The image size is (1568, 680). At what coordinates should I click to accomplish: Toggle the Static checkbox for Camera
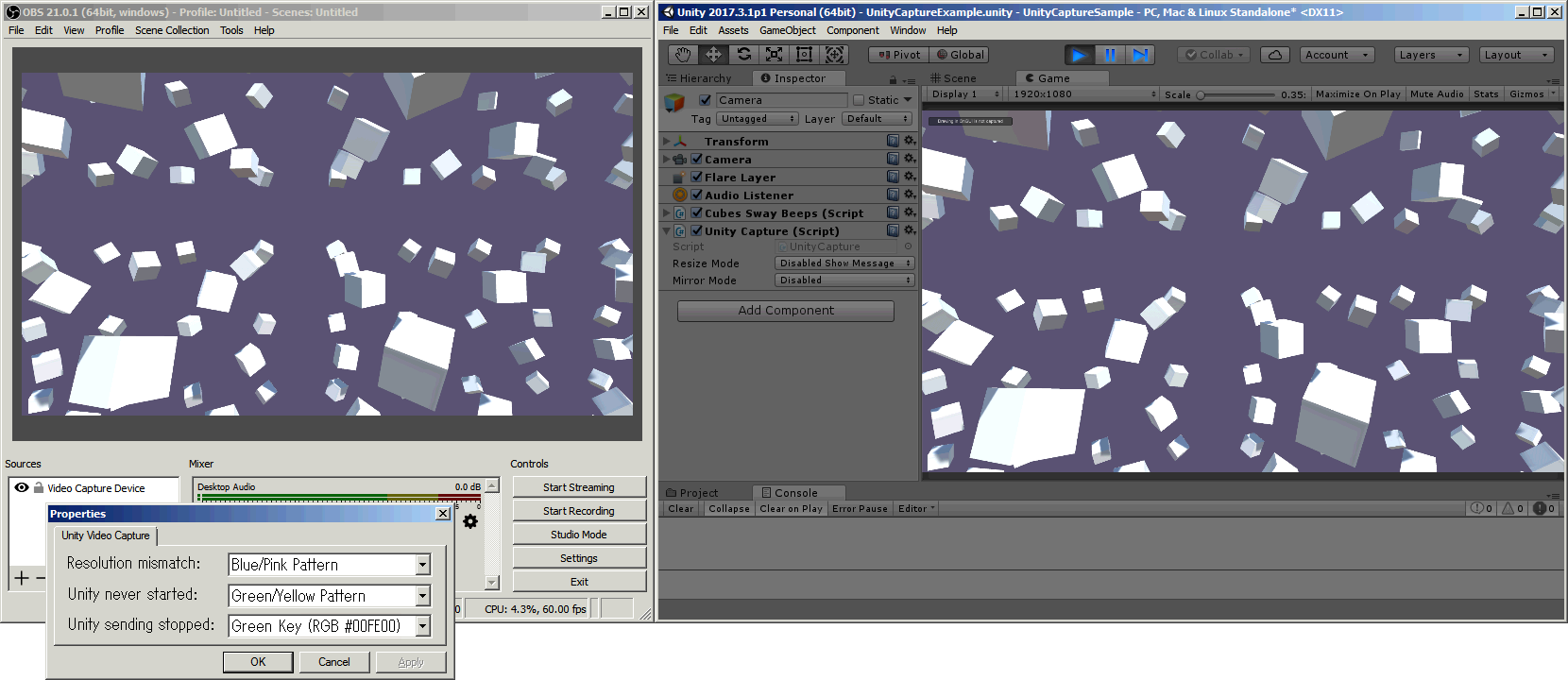click(859, 100)
